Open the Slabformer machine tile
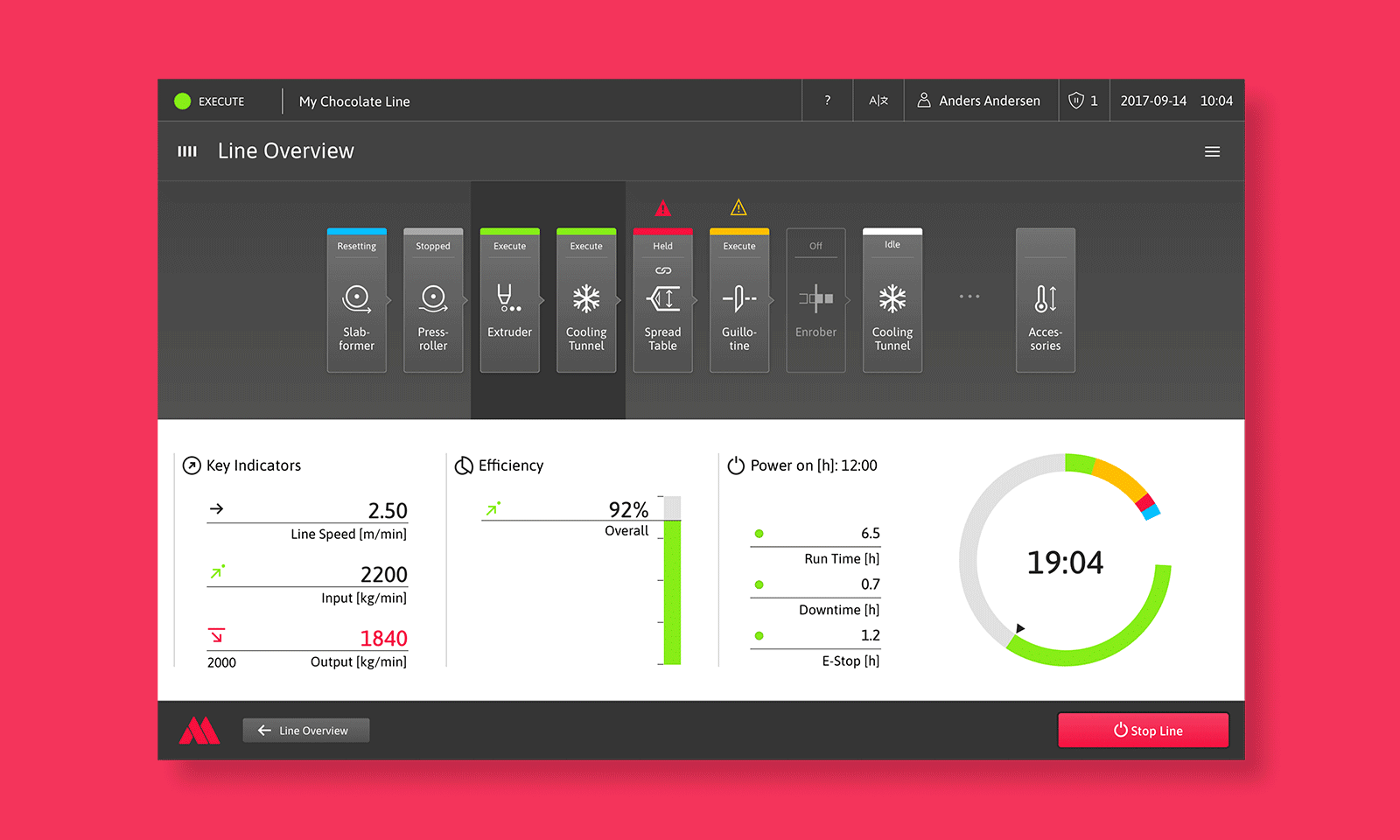The width and height of the screenshot is (1400, 840). [x=356, y=301]
